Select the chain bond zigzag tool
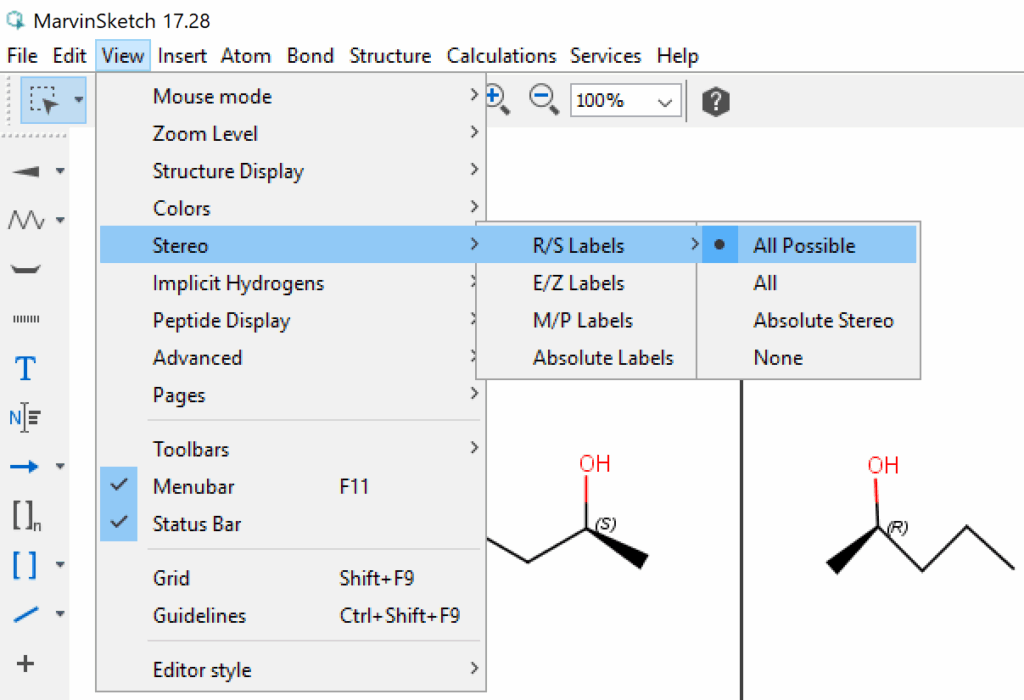The image size is (1024, 700). tap(26, 220)
